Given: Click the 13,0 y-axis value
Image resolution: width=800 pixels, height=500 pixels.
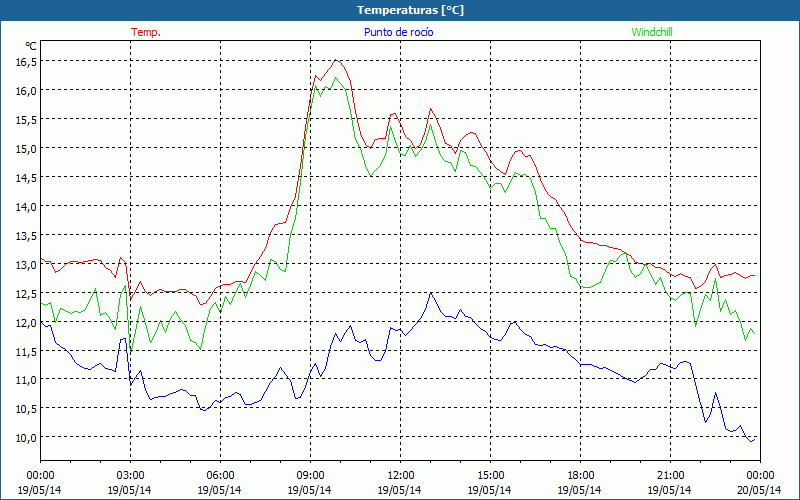Looking at the screenshot, I should [27, 264].
